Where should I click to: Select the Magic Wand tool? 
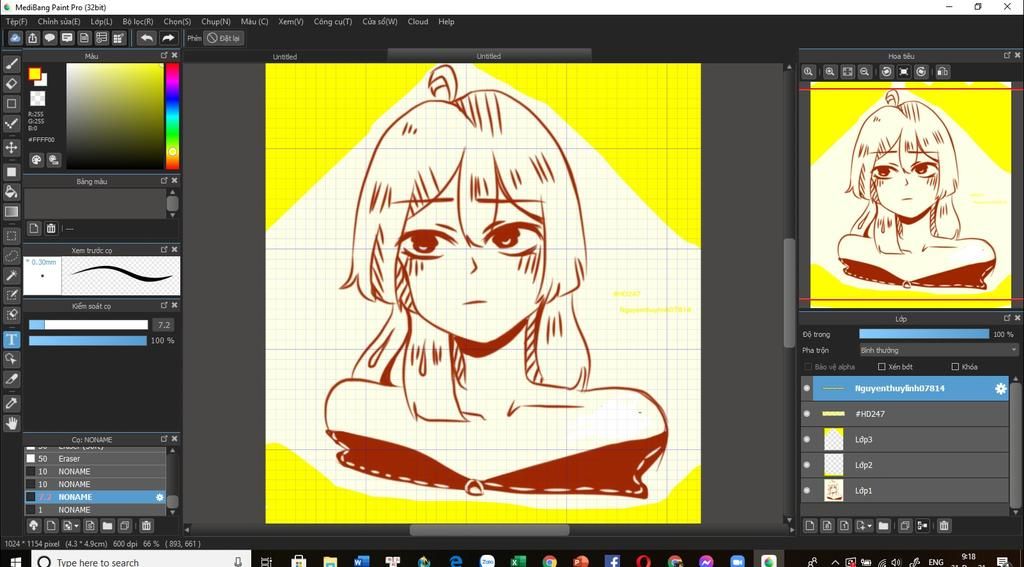tap(12, 276)
